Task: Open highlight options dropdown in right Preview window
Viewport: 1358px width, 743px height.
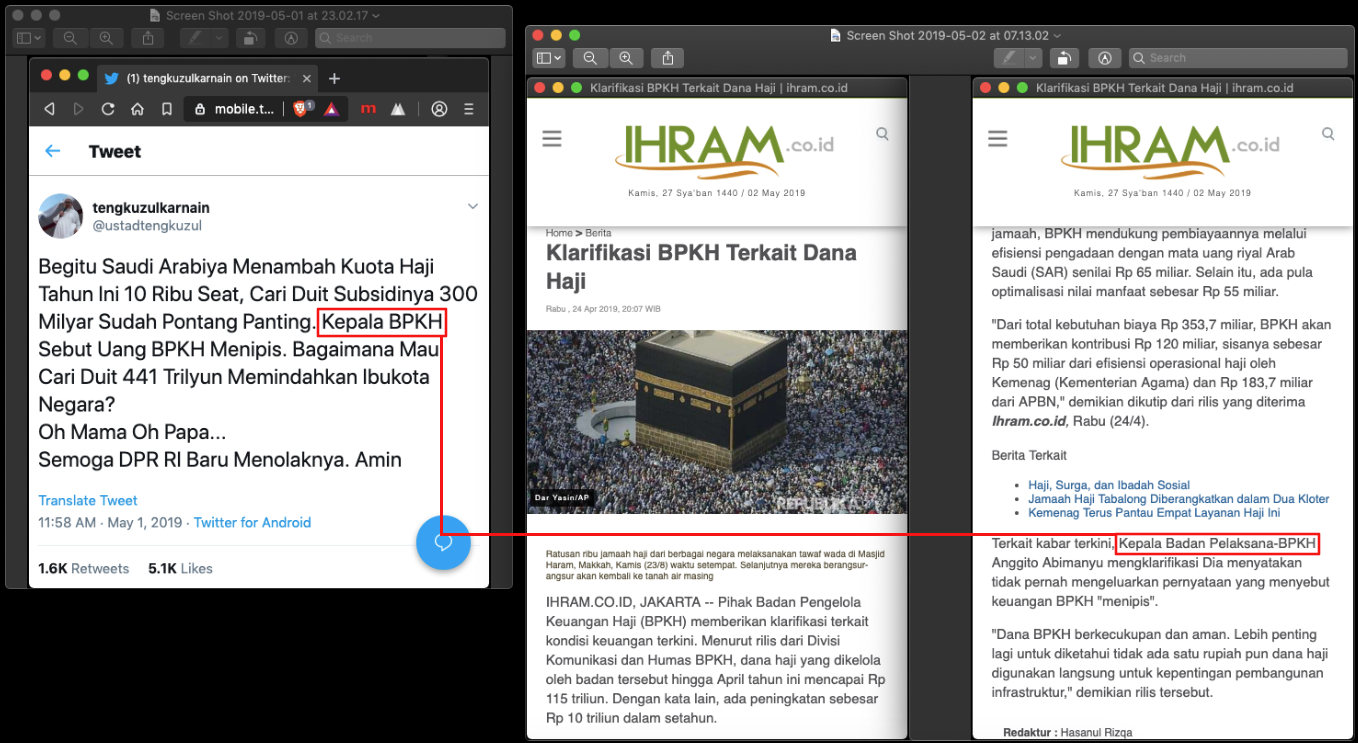Action: [1033, 58]
